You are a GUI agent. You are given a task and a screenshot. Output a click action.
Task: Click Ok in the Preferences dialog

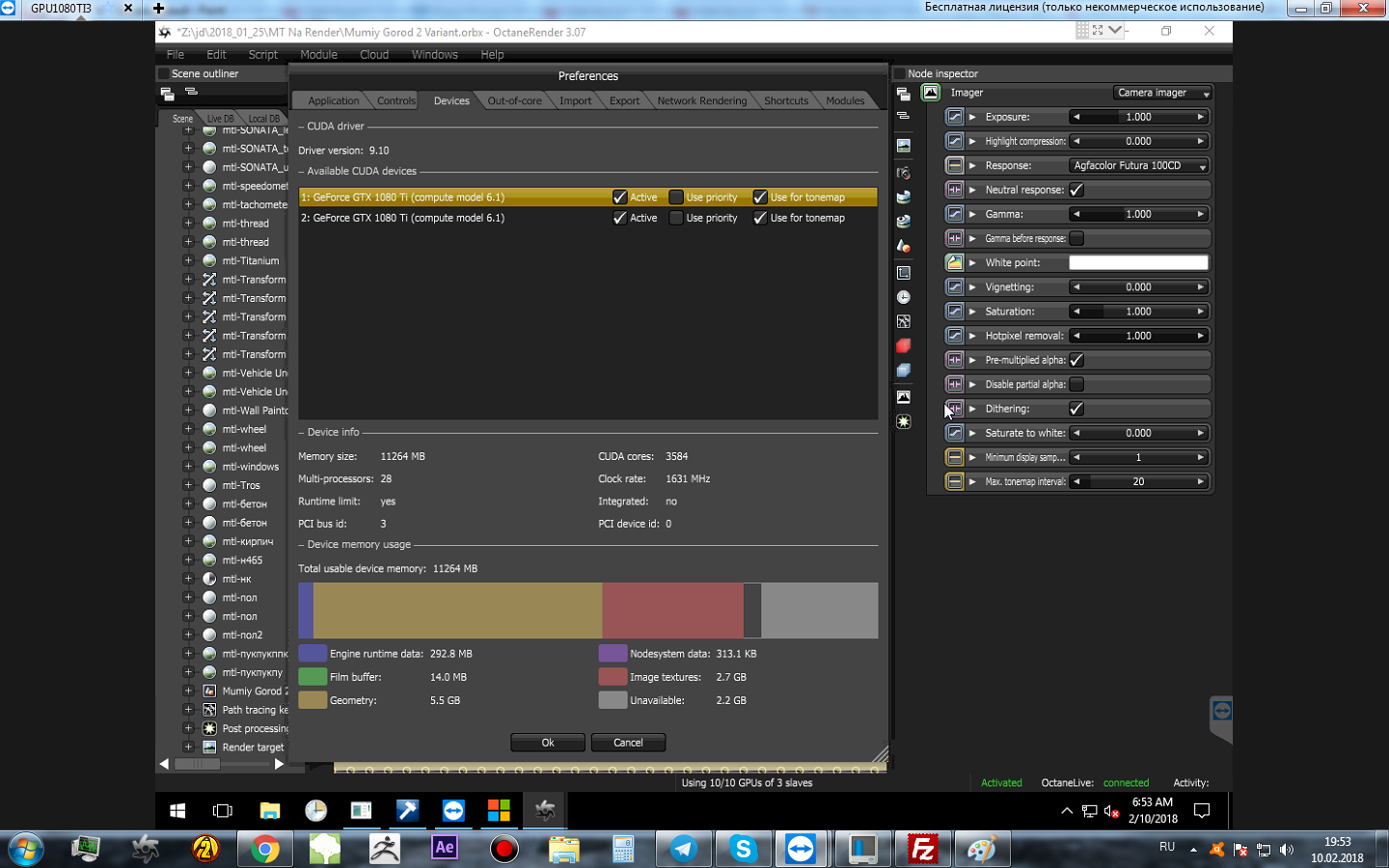pos(548,743)
